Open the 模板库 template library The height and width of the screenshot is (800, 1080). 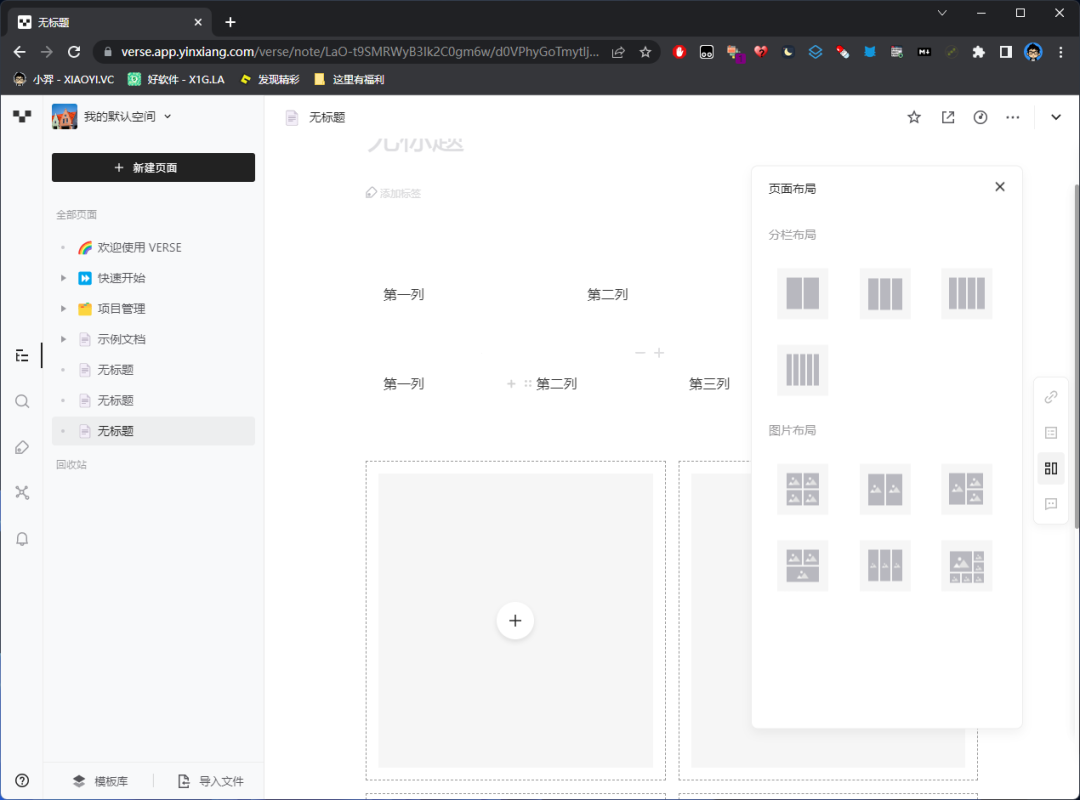[x=103, y=781]
